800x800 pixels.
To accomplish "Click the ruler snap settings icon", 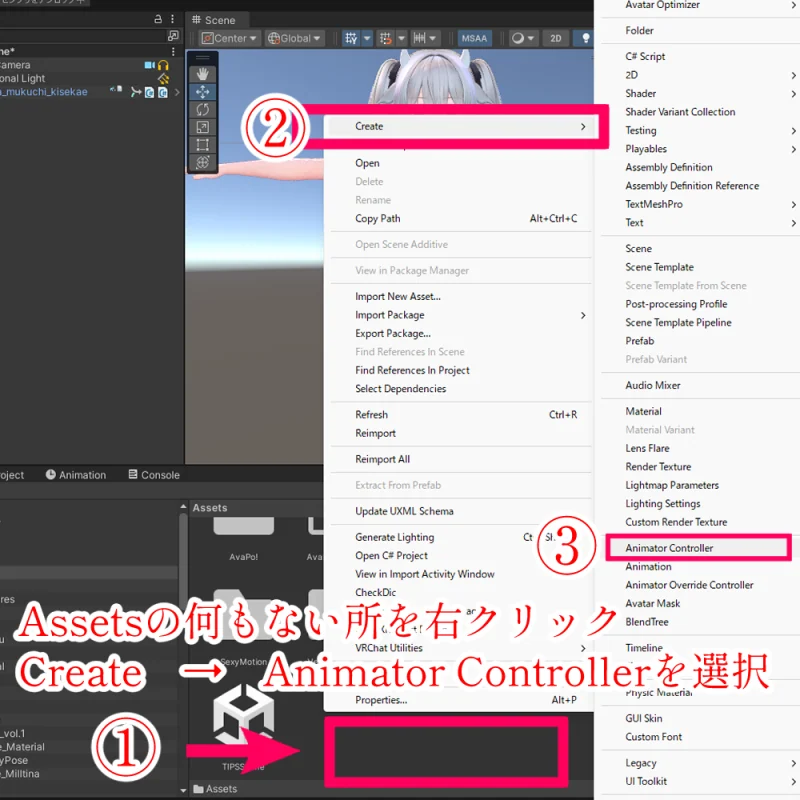I will coord(419,38).
